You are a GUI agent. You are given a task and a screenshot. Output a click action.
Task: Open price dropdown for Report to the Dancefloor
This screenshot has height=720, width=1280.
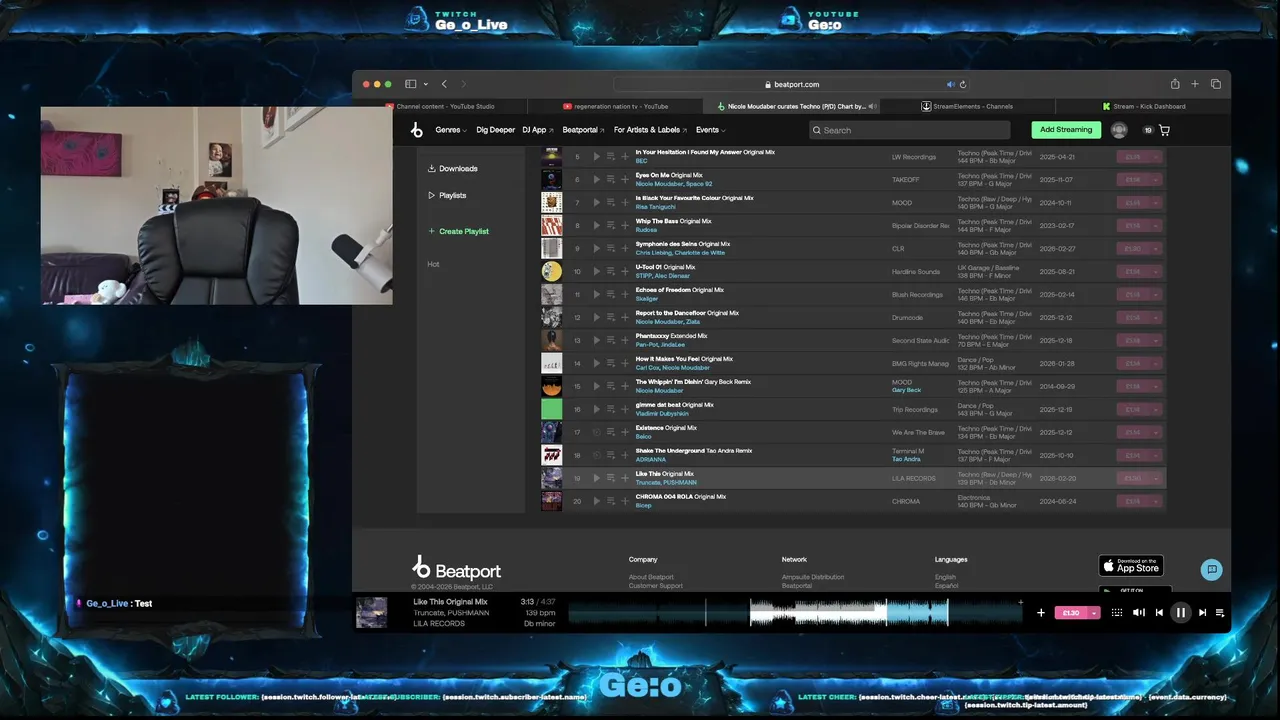click(x=1156, y=317)
